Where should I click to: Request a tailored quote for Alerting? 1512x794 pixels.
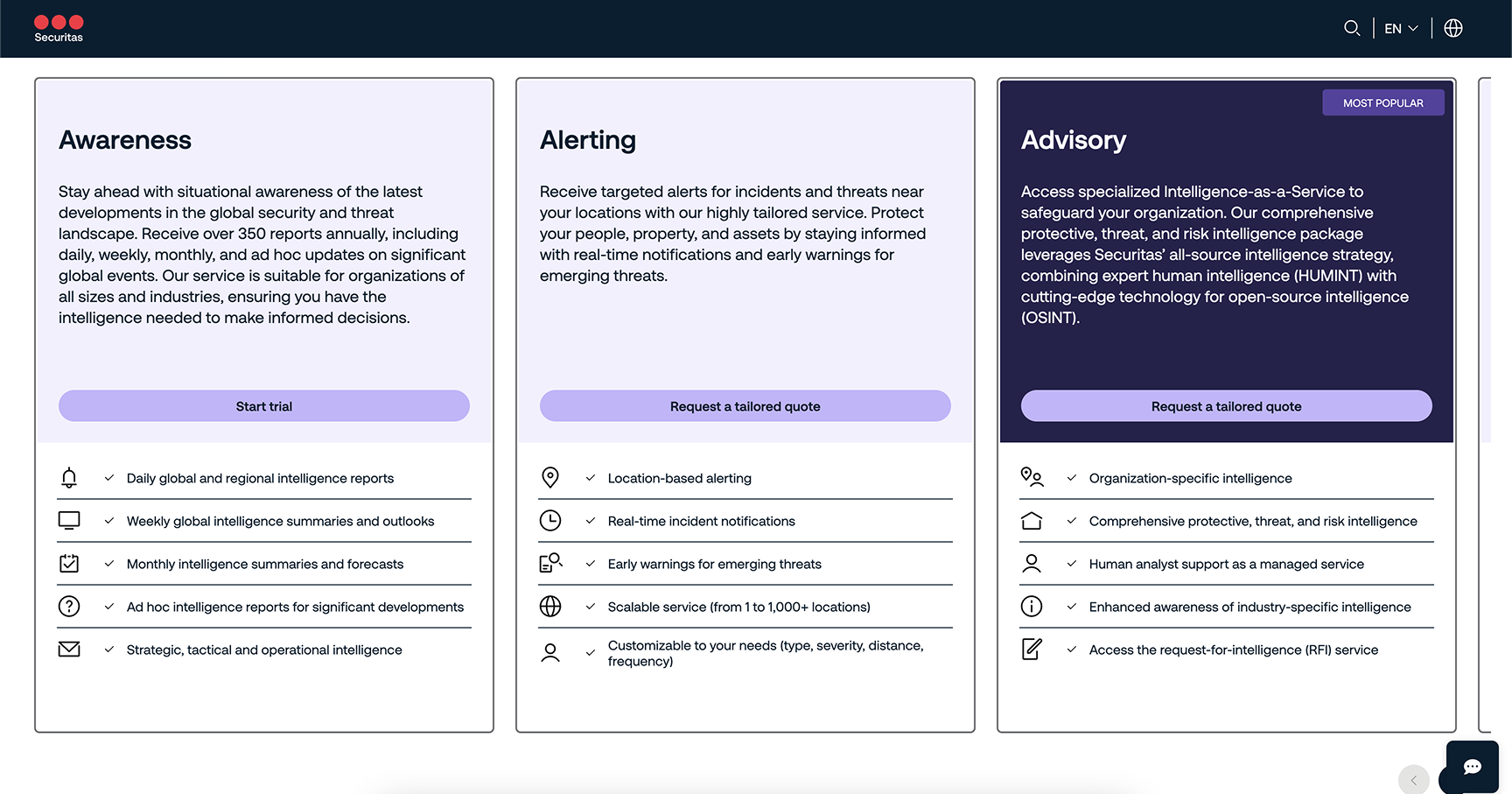(x=745, y=406)
